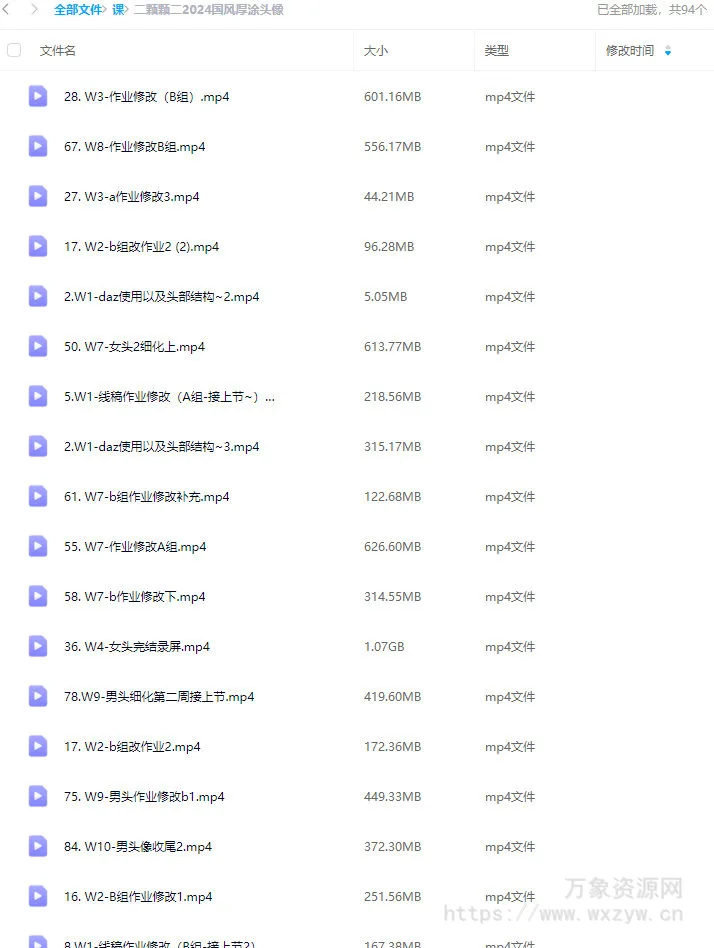Screen dimensions: 714x948
Task: Toggle sort order arrows beside 修改时间
Action: tap(668, 51)
